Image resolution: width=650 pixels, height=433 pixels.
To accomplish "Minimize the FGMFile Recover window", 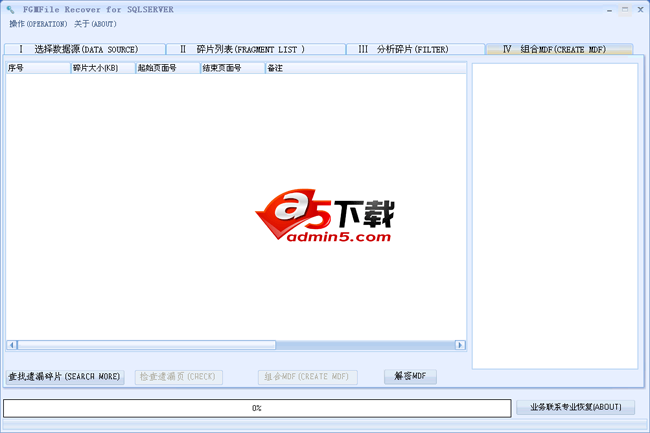I will click(x=609, y=10).
